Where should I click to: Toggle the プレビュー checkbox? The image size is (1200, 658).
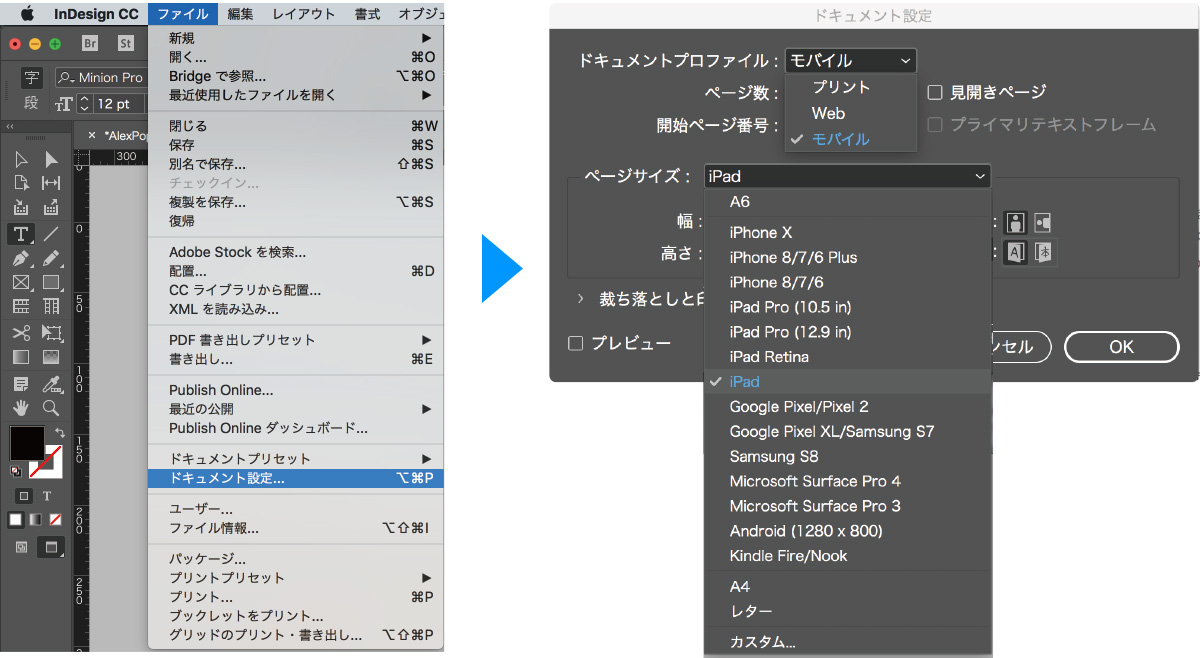[x=575, y=344]
